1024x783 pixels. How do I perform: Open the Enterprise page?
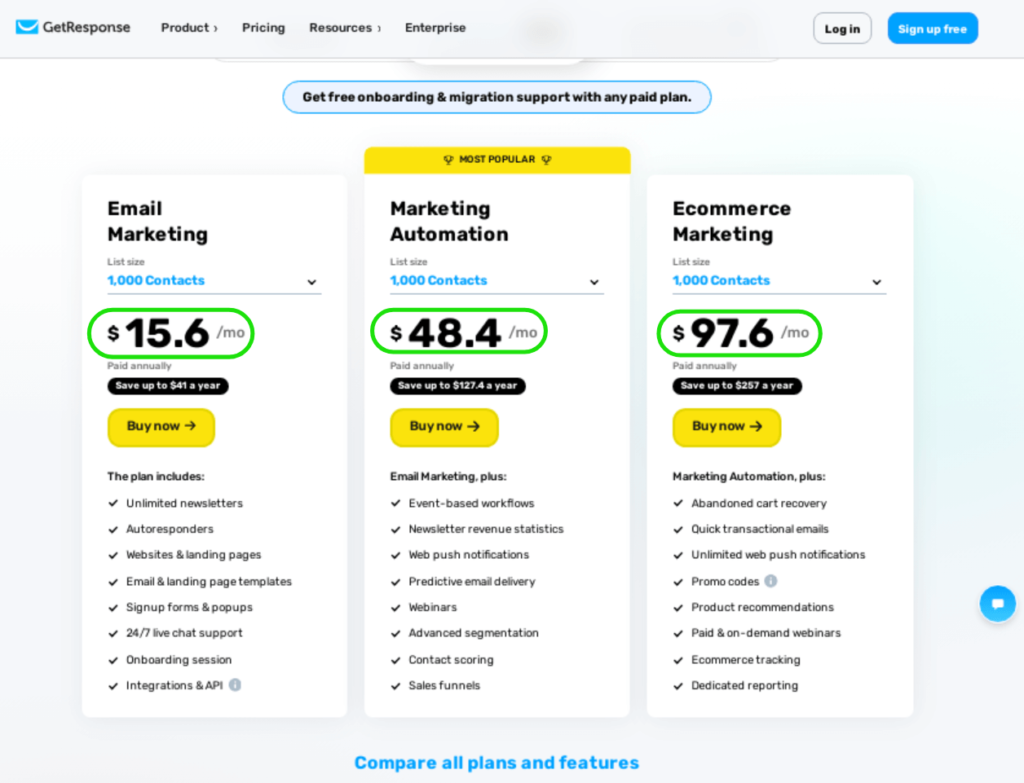pos(435,27)
